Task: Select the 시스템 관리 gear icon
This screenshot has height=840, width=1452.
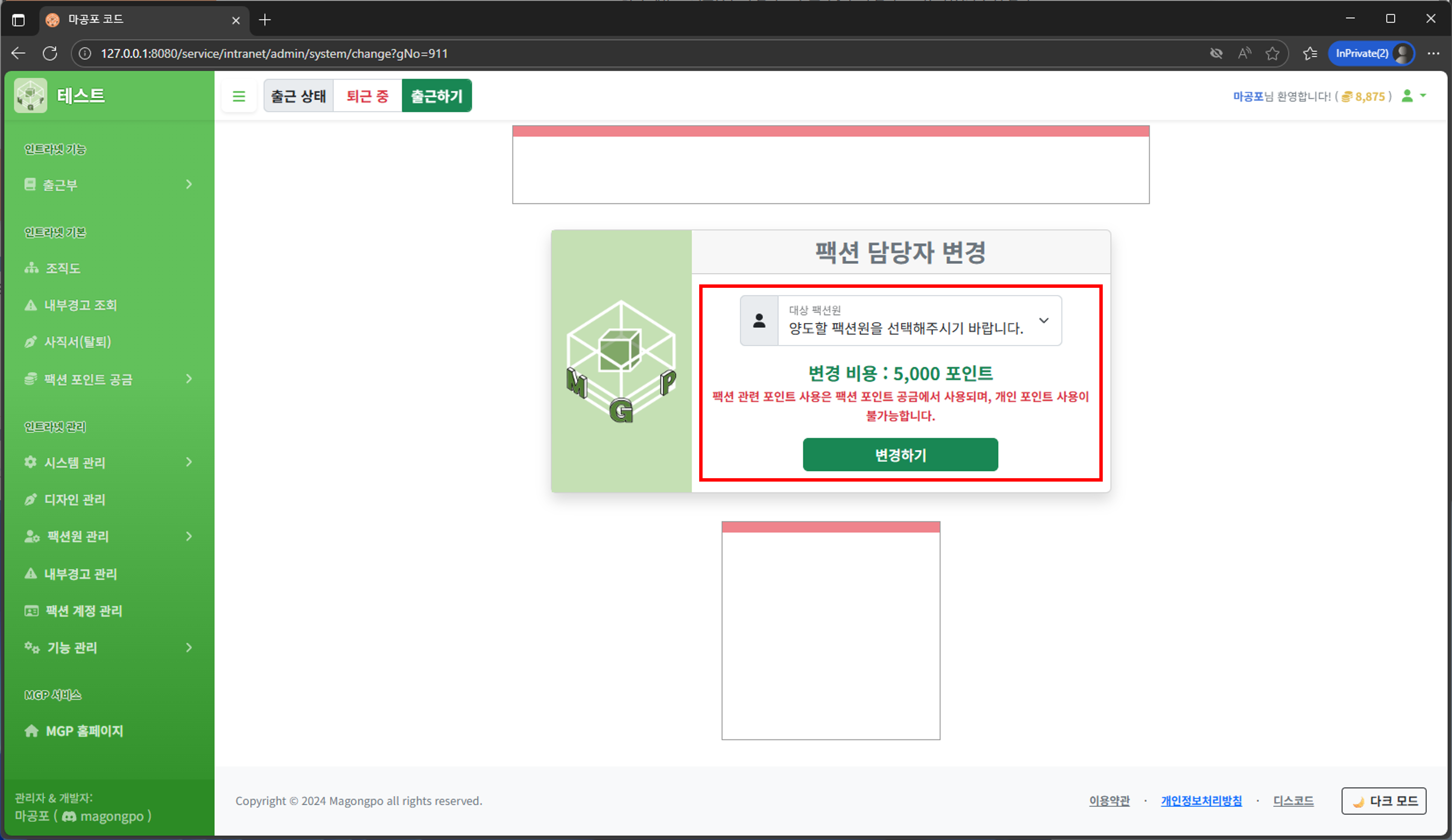Action: (x=30, y=462)
